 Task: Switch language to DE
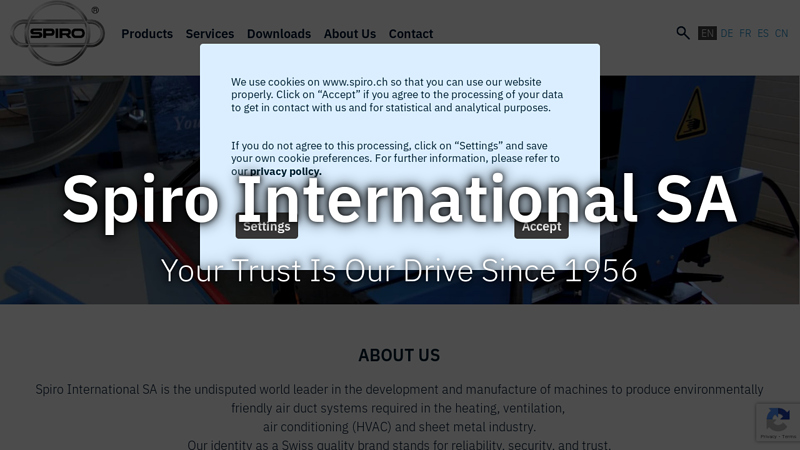(727, 33)
